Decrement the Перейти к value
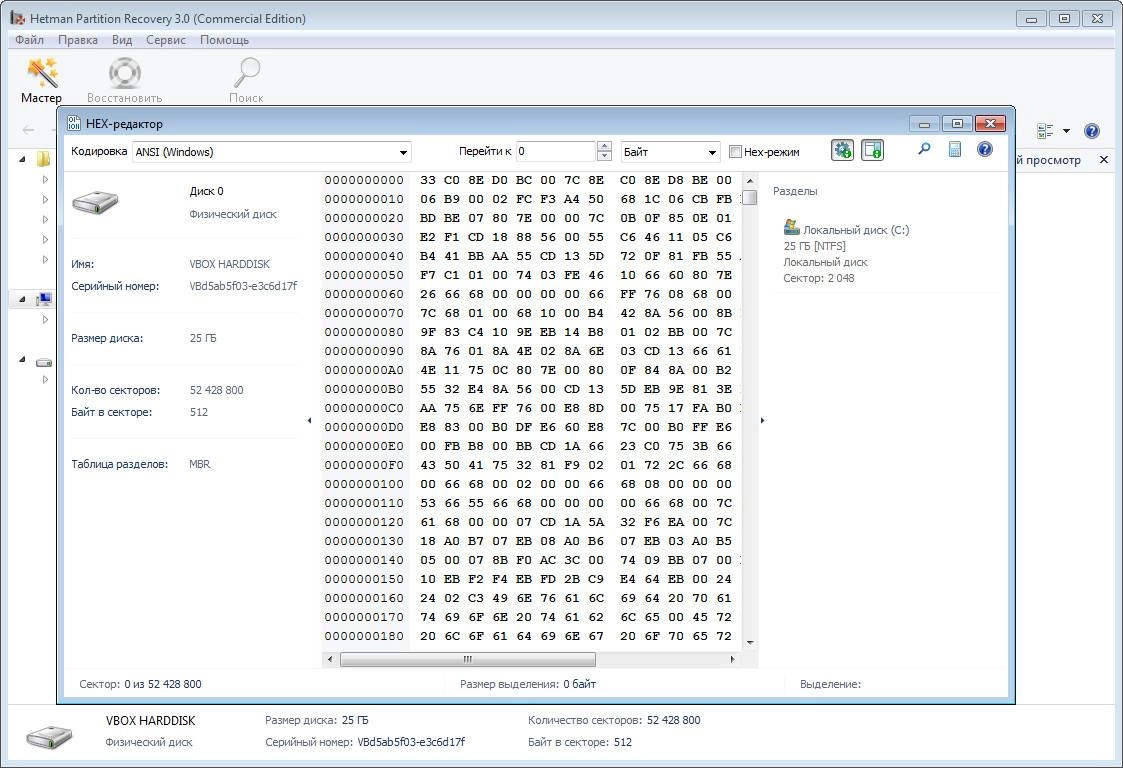Image resolution: width=1123 pixels, height=768 pixels. [604, 156]
